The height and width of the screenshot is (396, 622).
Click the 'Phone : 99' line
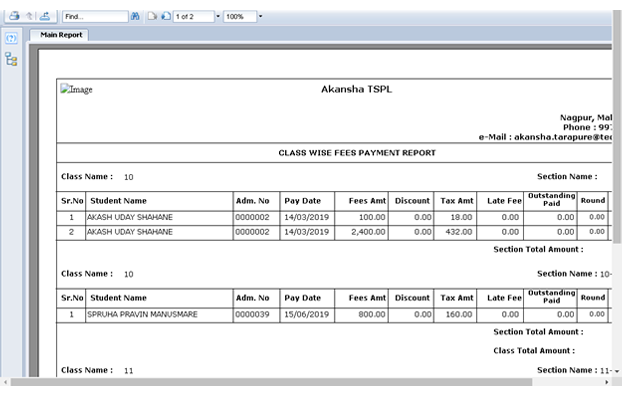pos(587,127)
